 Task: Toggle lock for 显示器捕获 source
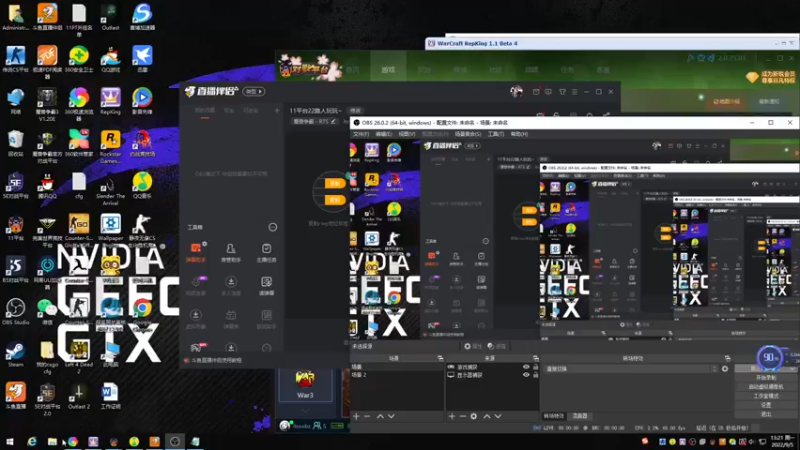(536, 375)
